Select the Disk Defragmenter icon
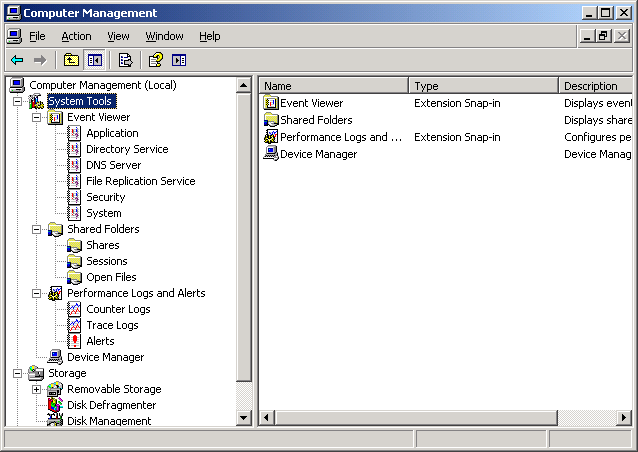Image resolution: width=638 pixels, height=452 pixels. click(55, 405)
